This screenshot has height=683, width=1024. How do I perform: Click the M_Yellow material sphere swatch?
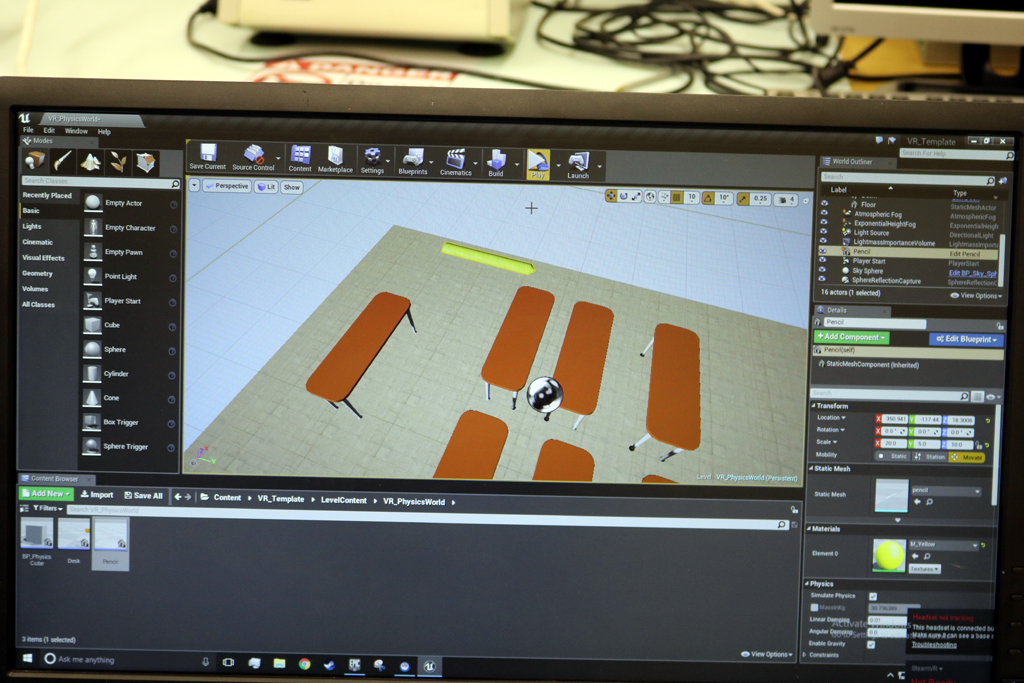coord(889,555)
